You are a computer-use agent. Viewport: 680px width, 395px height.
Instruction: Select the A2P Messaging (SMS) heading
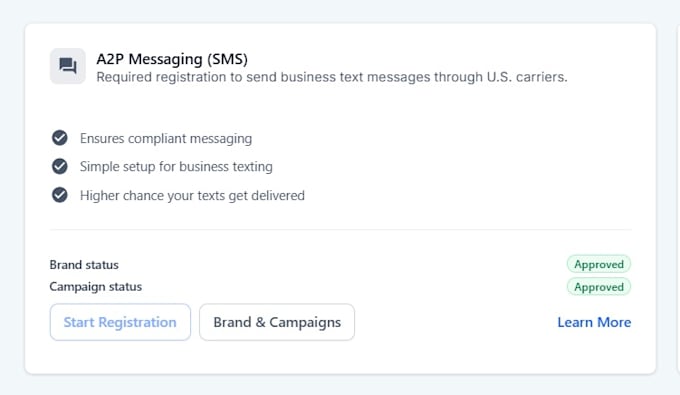click(x=172, y=59)
